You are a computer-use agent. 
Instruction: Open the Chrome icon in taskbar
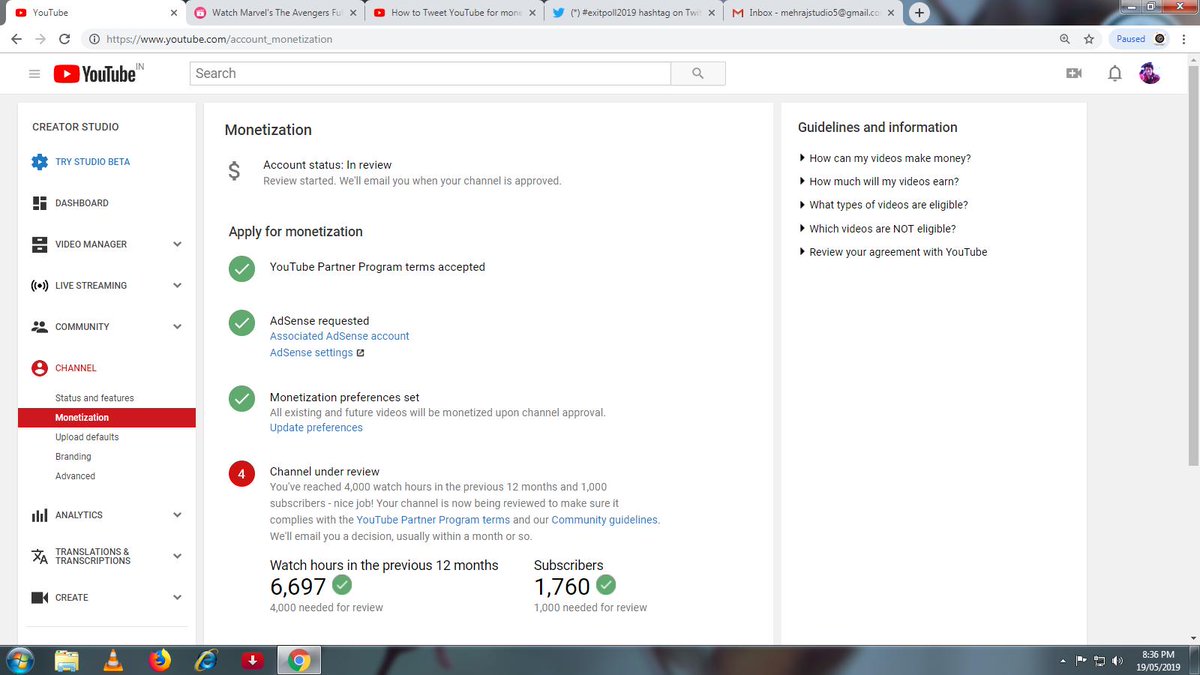tap(298, 660)
